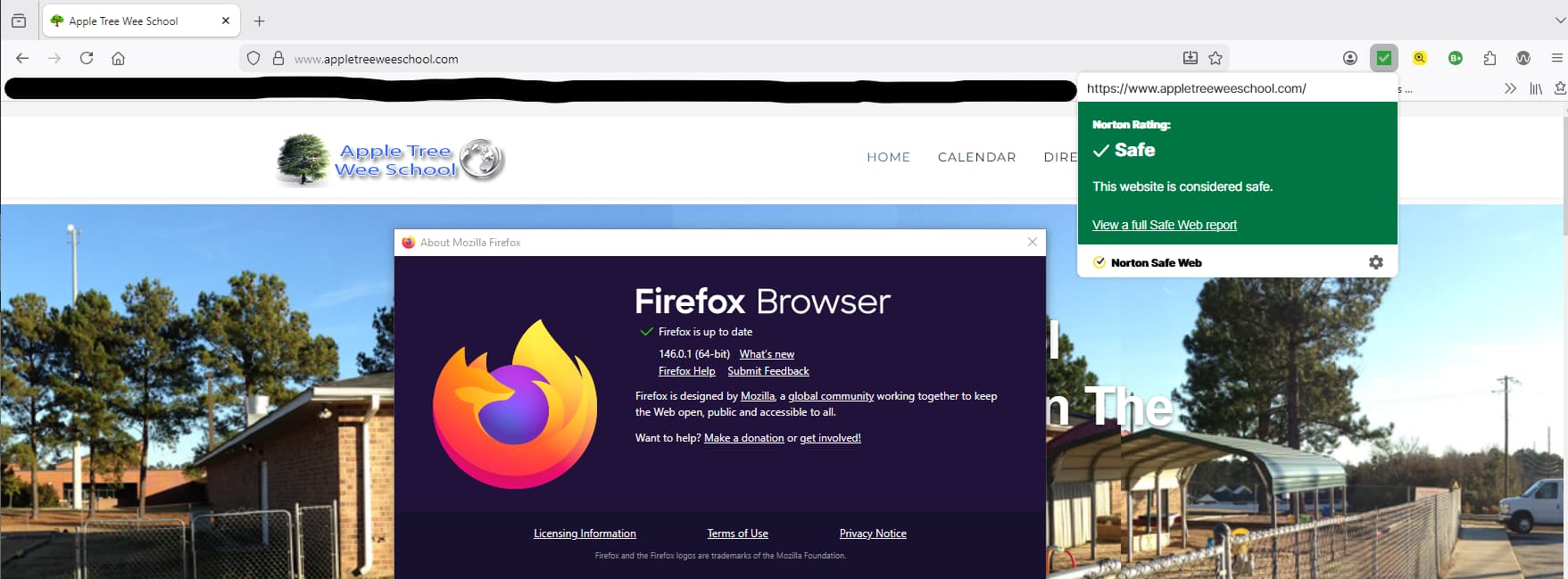The image size is (1568, 579).
Task: Click the tracking protection shield icon
Action: pos(253,58)
